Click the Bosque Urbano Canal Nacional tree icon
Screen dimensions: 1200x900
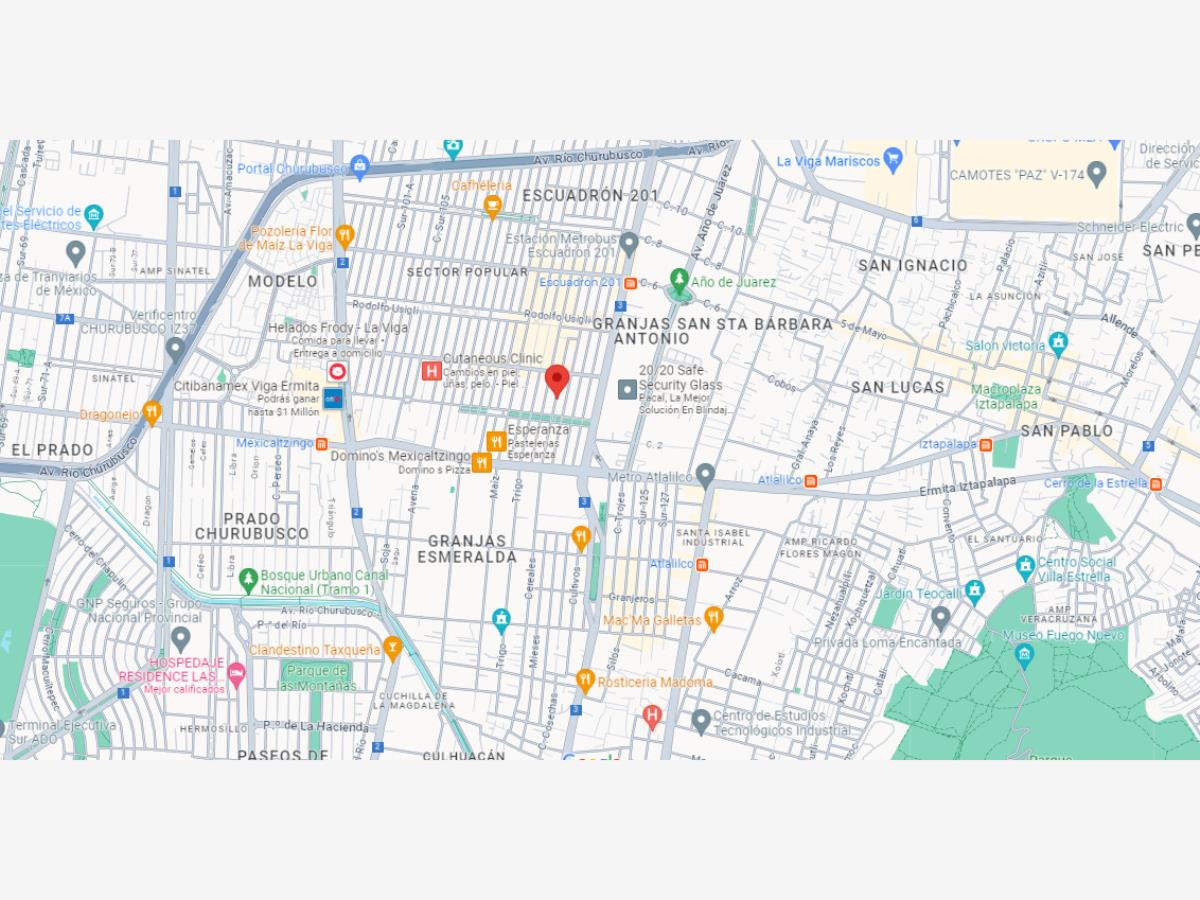point(248,578)
